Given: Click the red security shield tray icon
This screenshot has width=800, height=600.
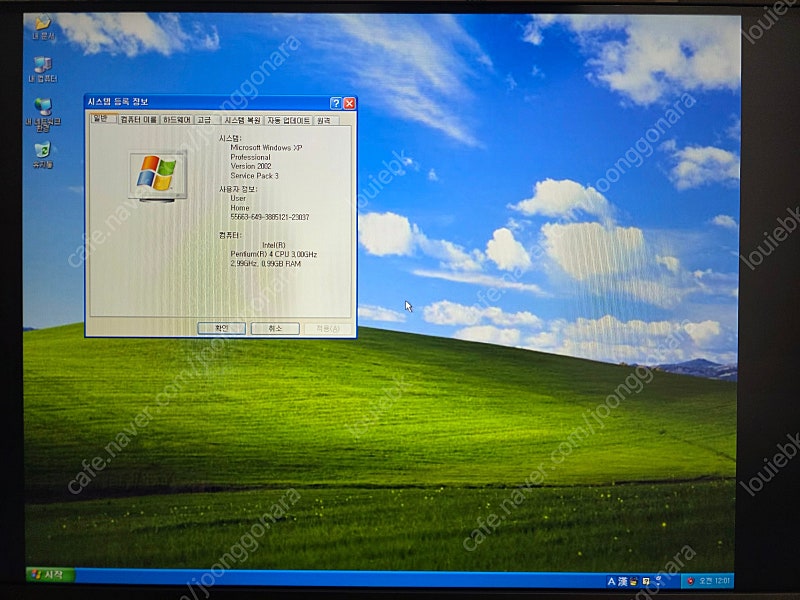Looking at the screenshot, I should [x=691, y=581].
